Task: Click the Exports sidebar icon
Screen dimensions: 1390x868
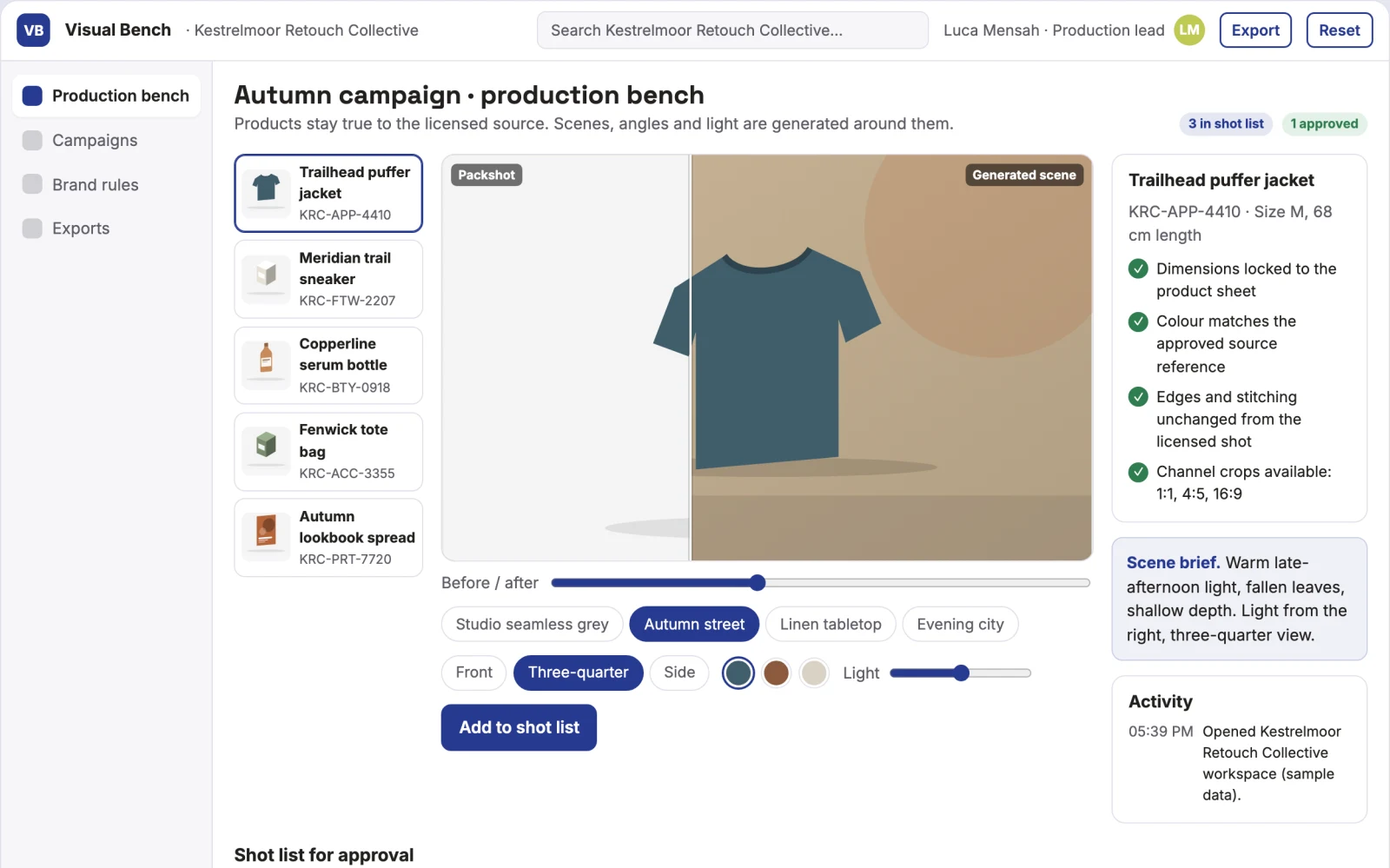Action: pos(32,229)
